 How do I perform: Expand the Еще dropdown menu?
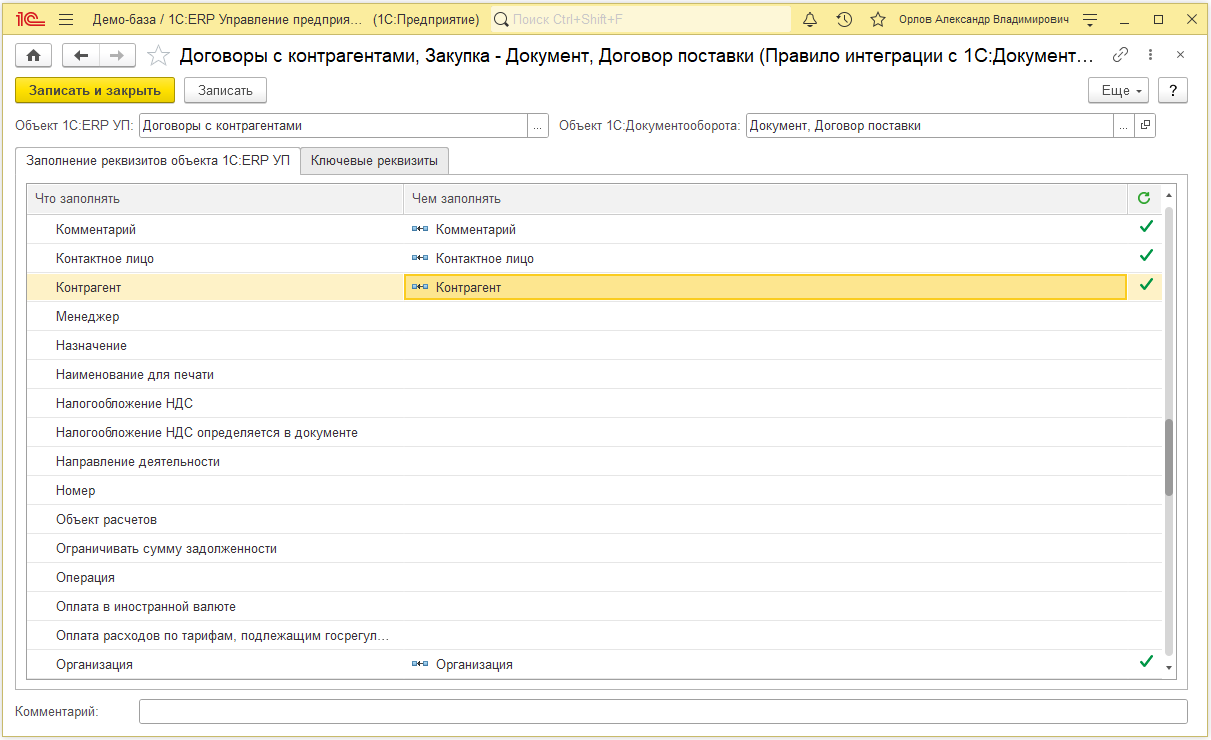click(1118, 90)
